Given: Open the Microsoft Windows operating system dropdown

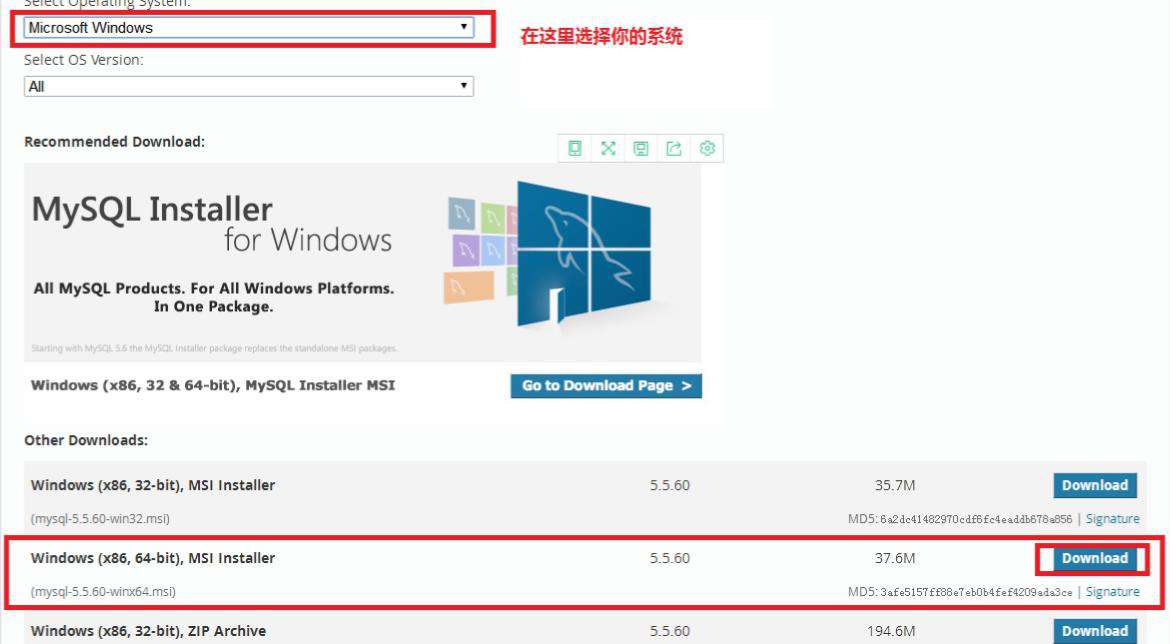Looking at the screenshot, I should [248, 28].
